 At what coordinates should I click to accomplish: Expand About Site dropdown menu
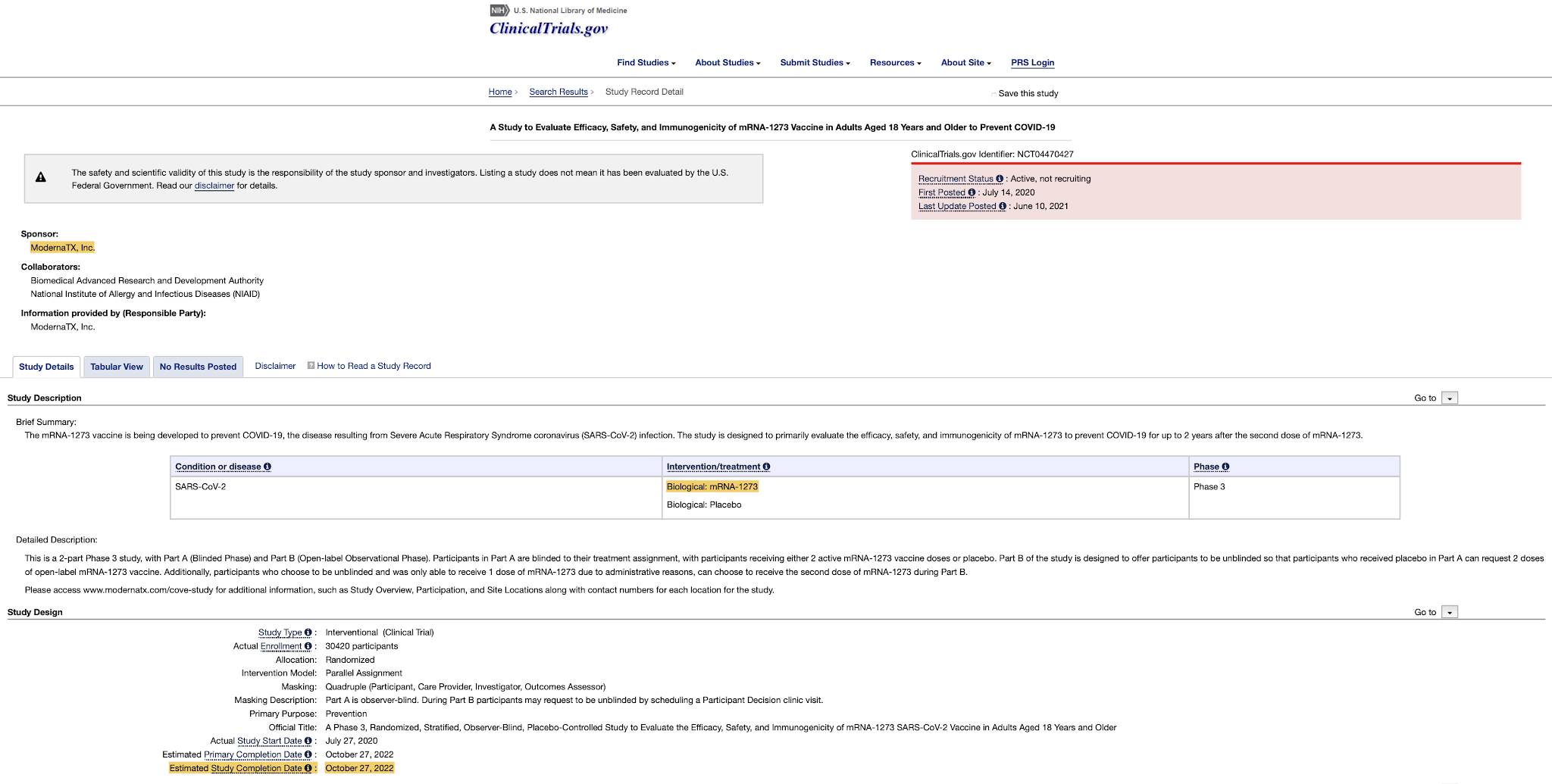965,63
